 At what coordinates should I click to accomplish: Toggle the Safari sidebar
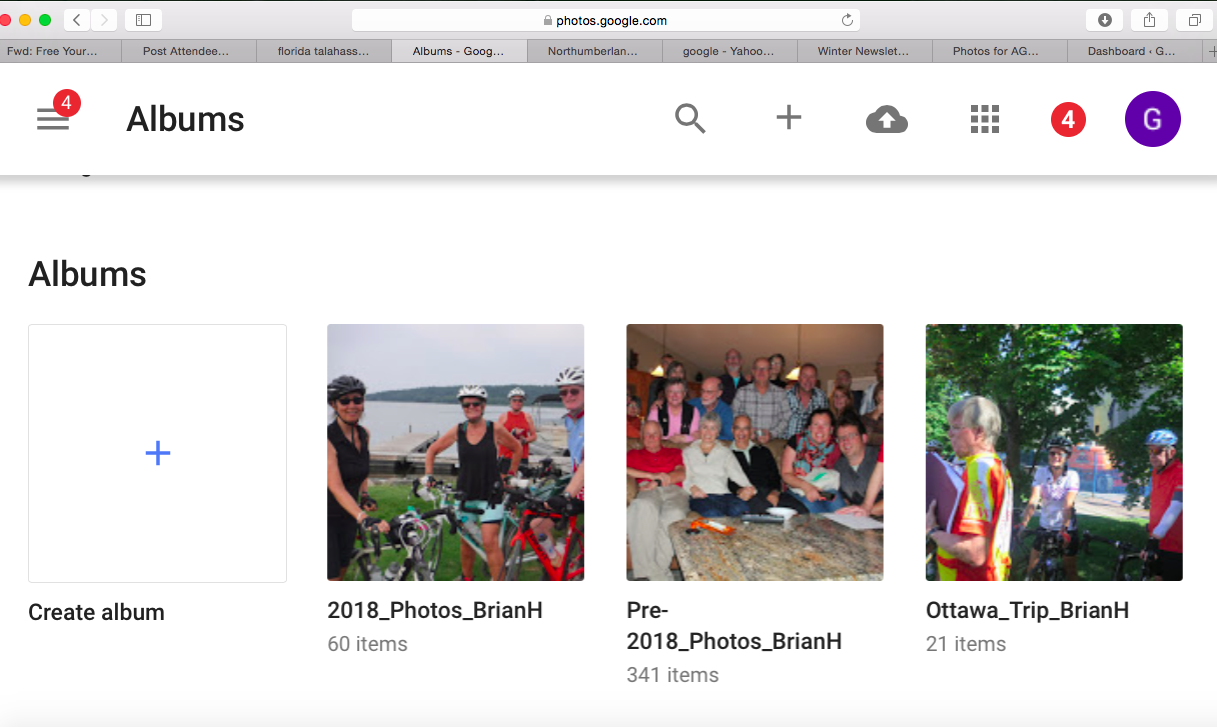[x=141, y=18]
